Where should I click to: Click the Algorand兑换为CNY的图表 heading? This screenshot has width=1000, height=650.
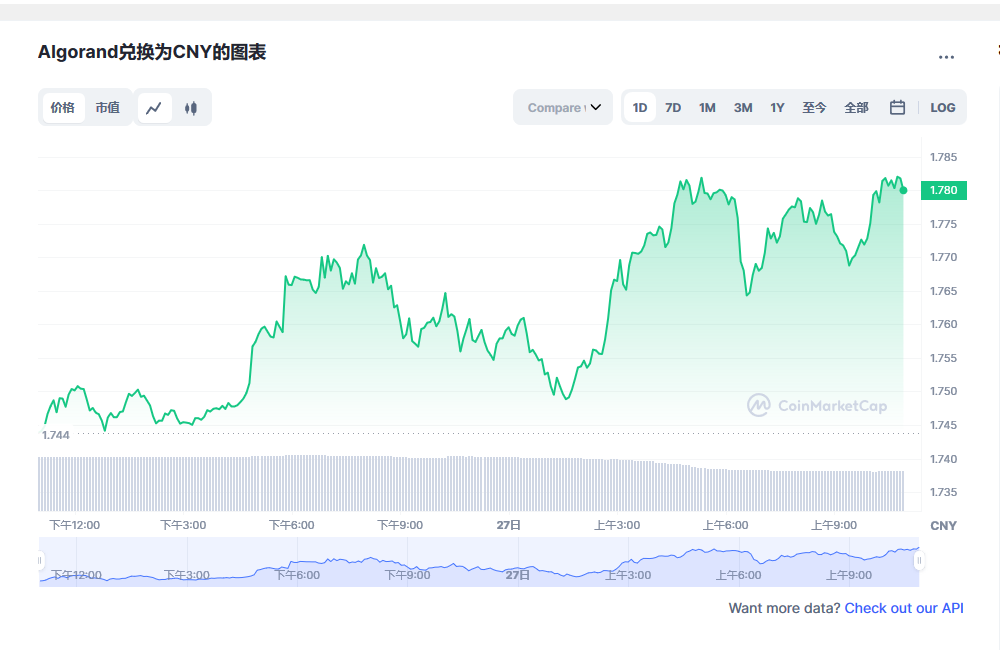(152, 52)
